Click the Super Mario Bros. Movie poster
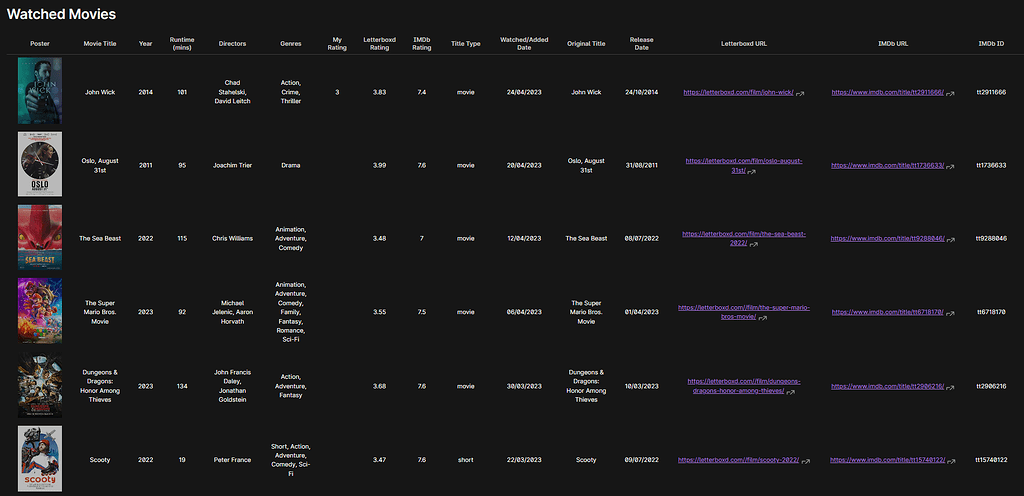 click(x=40, y=311)
